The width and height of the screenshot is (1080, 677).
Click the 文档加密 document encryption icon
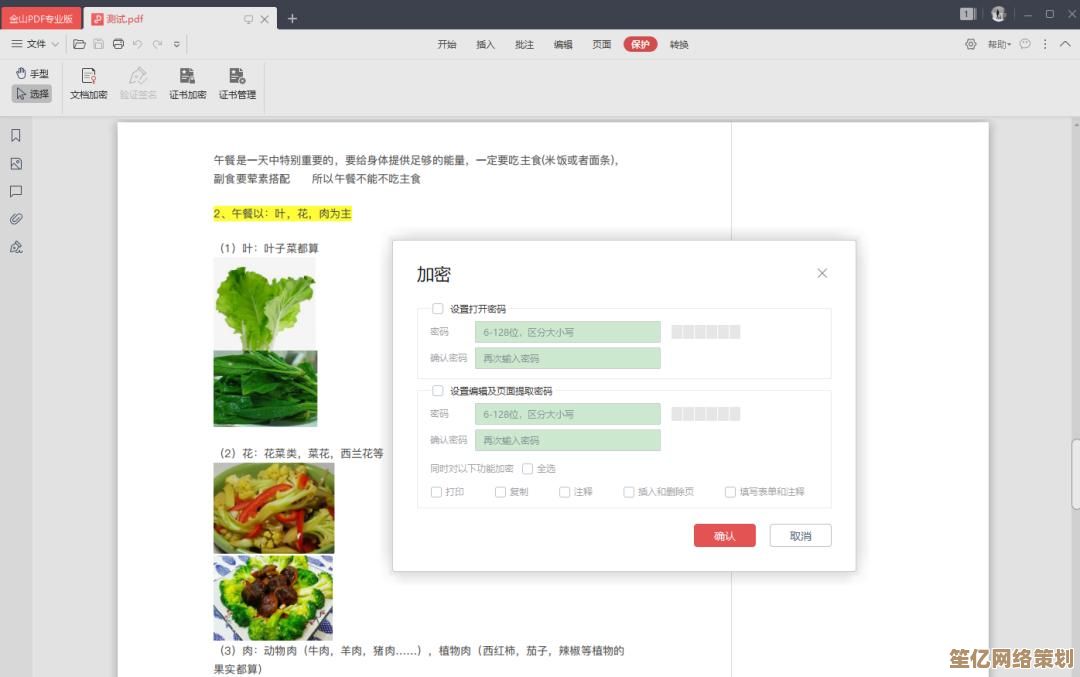click(x=88, y=82)
